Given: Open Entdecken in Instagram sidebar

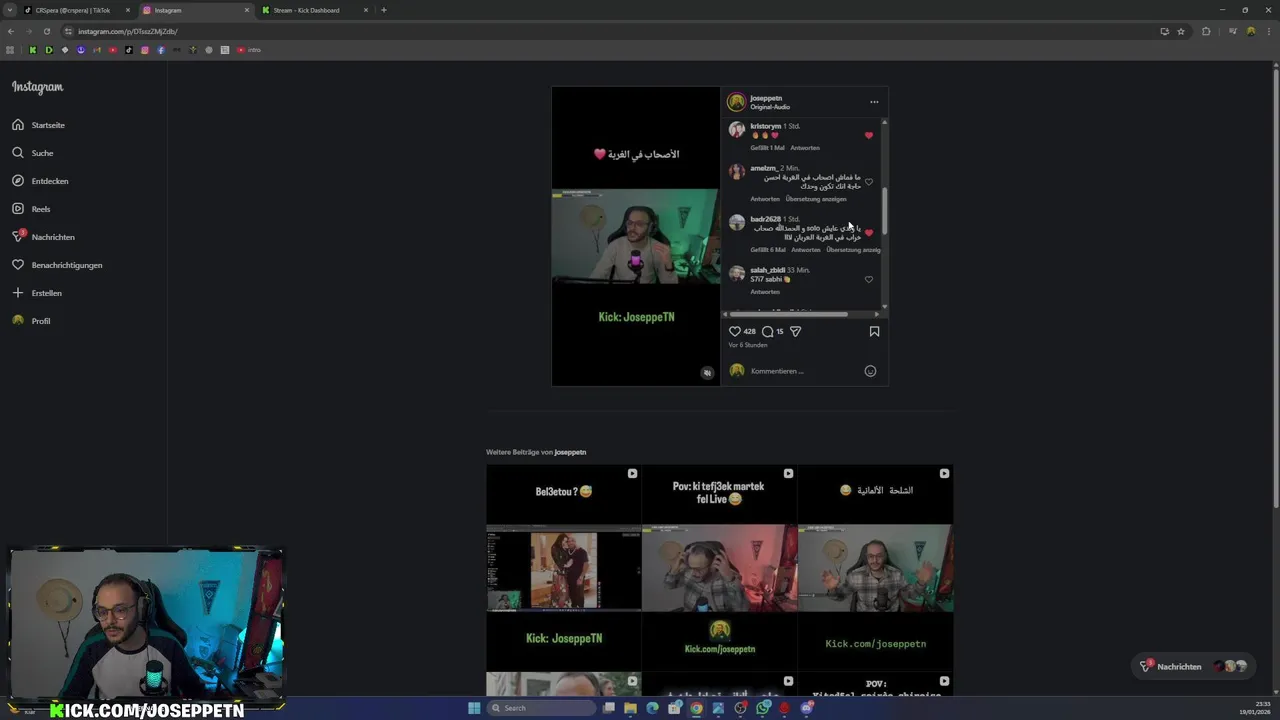Looking at the screenshot, I should 41,181.
